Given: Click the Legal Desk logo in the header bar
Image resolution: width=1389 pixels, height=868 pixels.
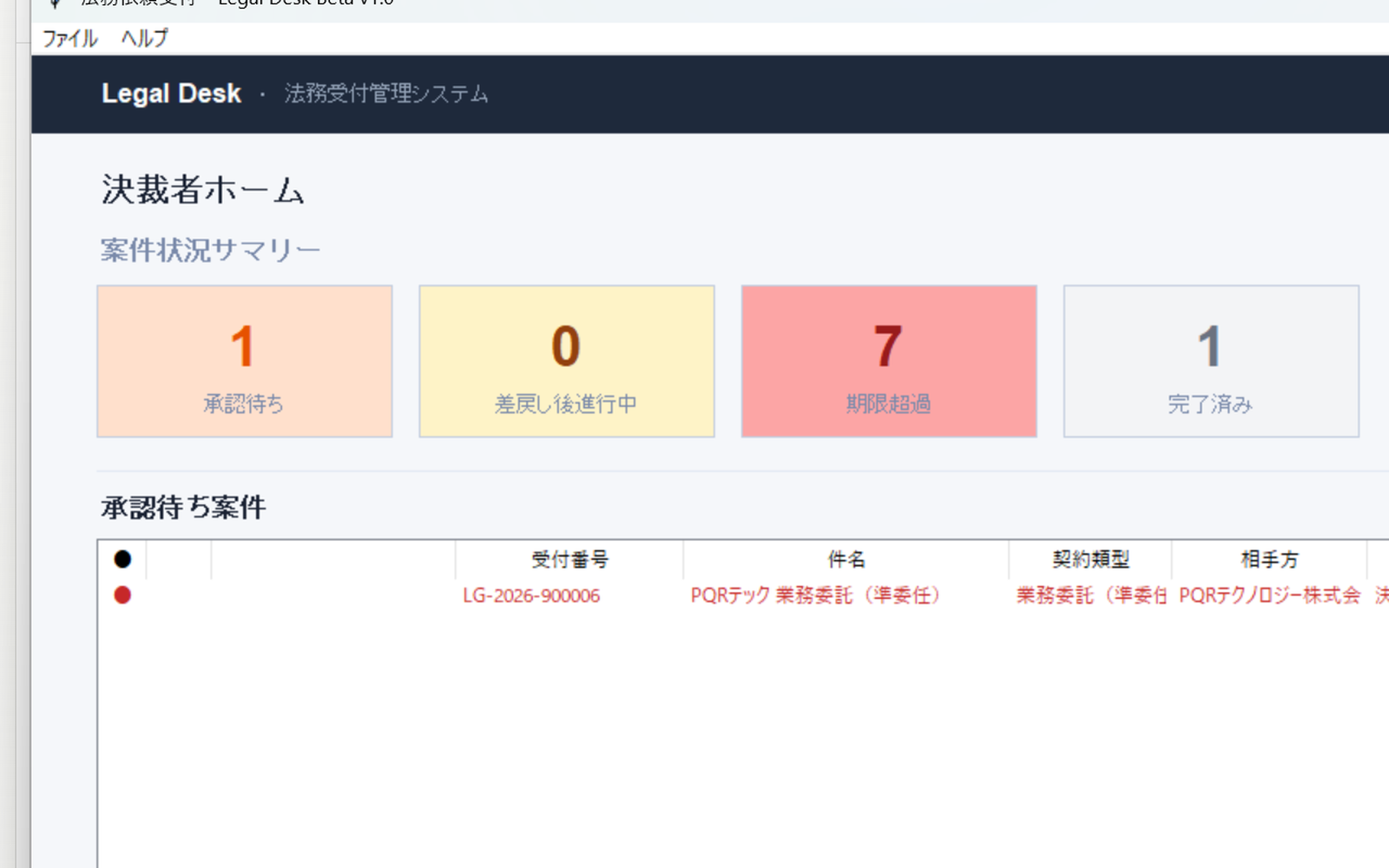Looking at the screenshot, I should point(171,93).
